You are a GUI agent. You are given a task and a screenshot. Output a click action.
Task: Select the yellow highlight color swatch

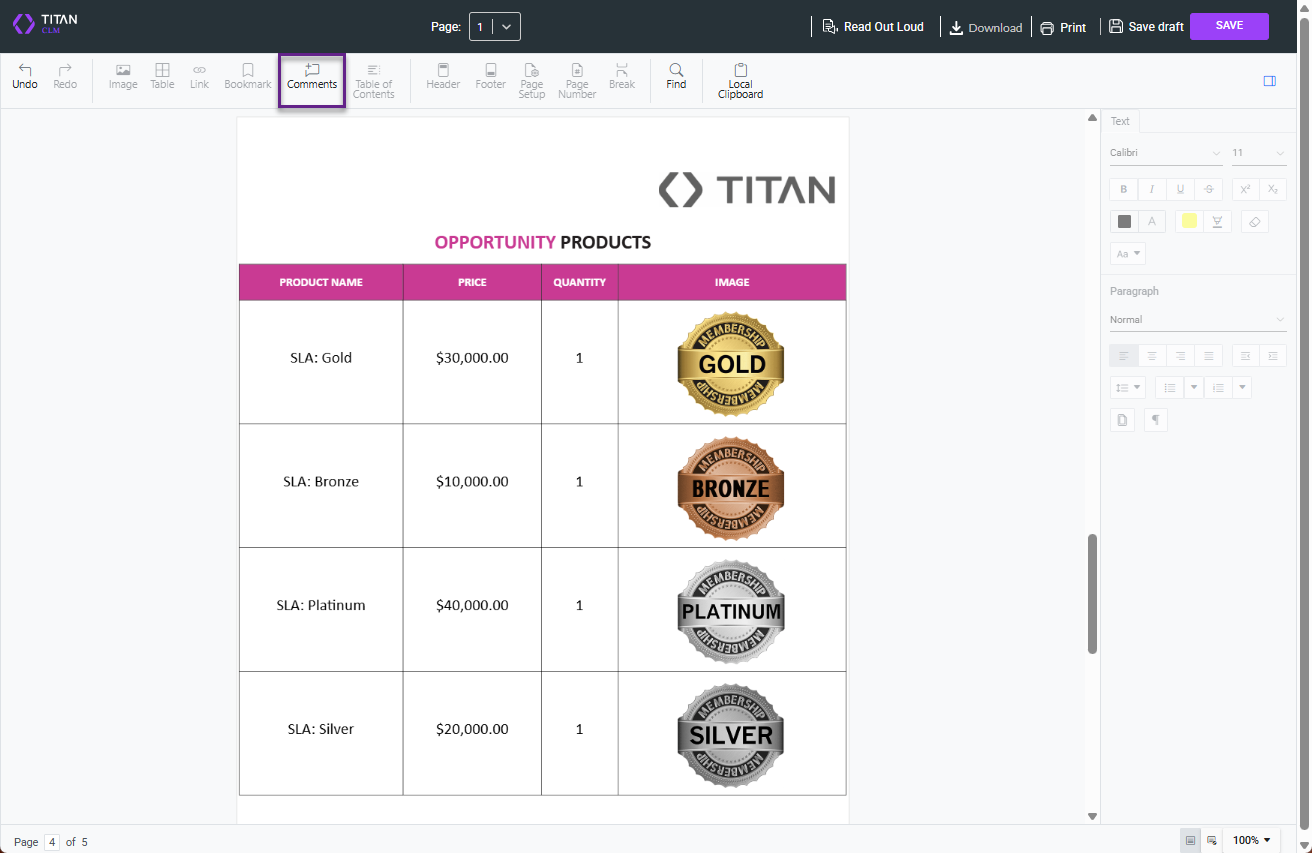coord(1189,221)
